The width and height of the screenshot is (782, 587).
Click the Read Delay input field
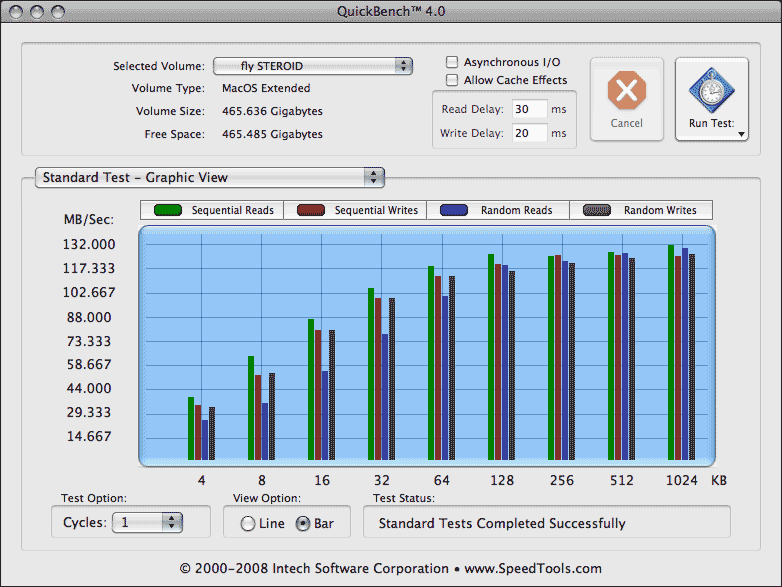(529, 109)
